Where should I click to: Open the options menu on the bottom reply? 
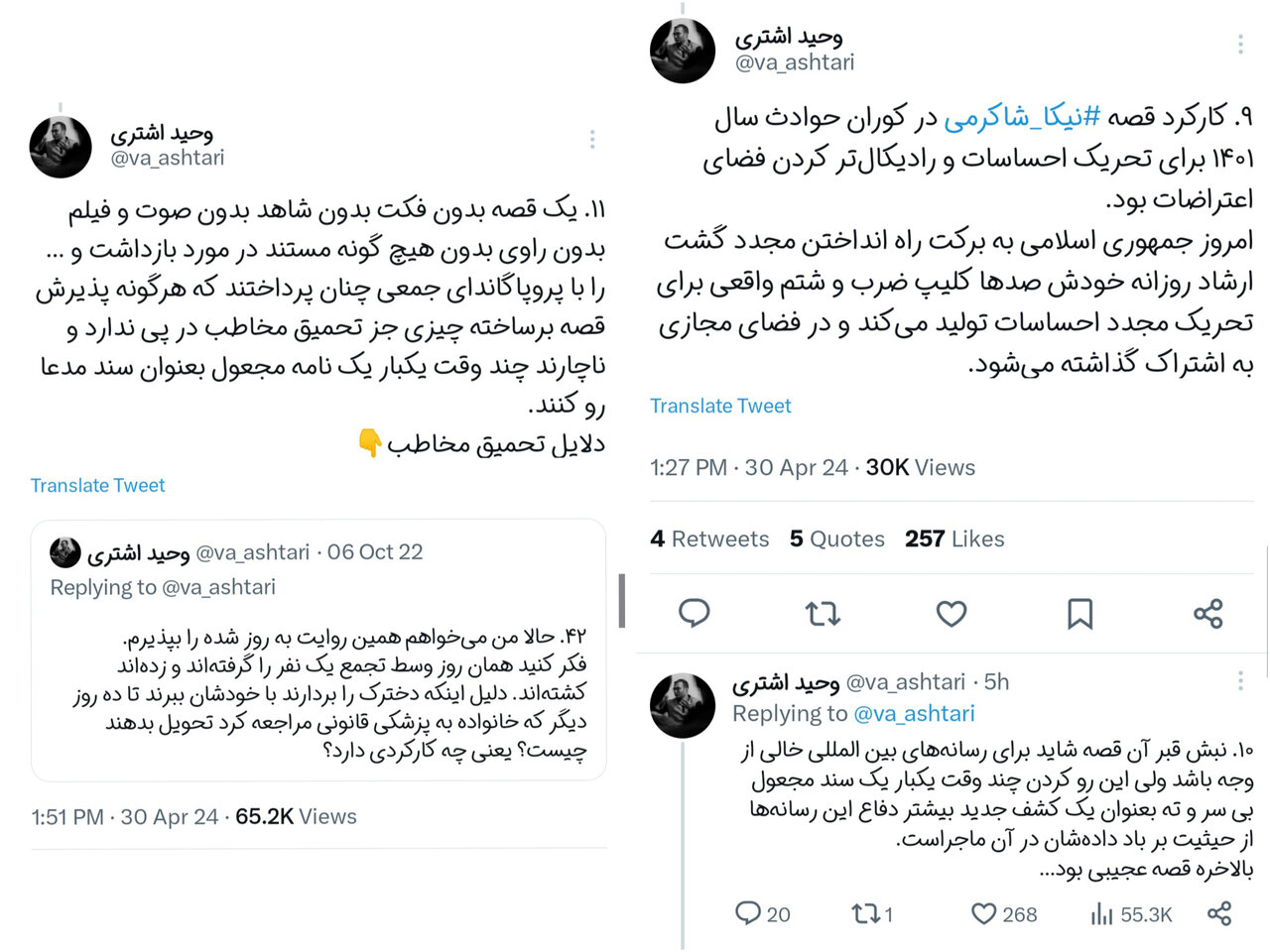pyautogui.click(x=1239, y=681)
